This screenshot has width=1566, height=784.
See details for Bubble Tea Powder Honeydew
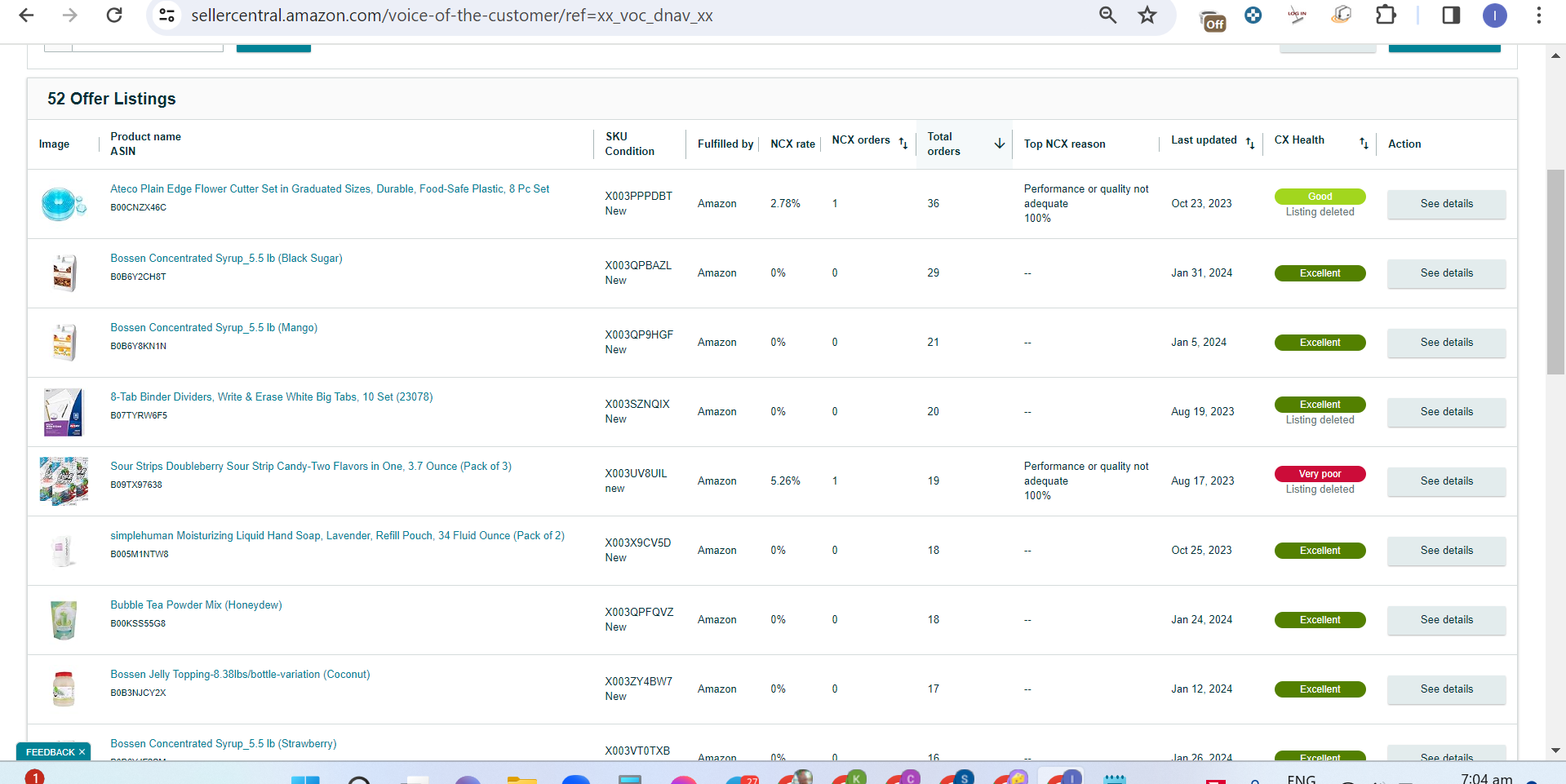1446,620
